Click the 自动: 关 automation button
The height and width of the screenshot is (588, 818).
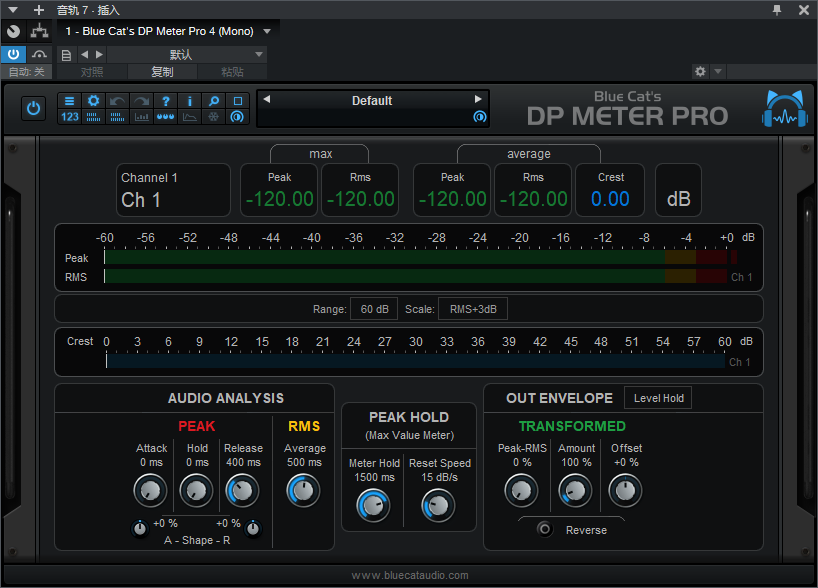click(27, 71)
